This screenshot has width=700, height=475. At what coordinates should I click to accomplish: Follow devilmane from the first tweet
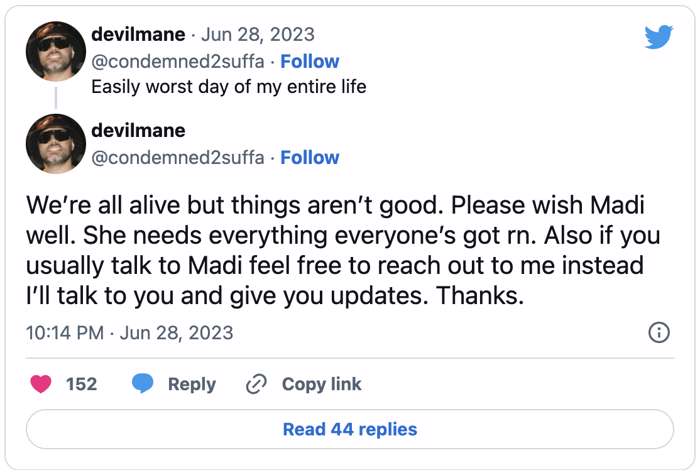pyautogui.click(x=310, y=62)
